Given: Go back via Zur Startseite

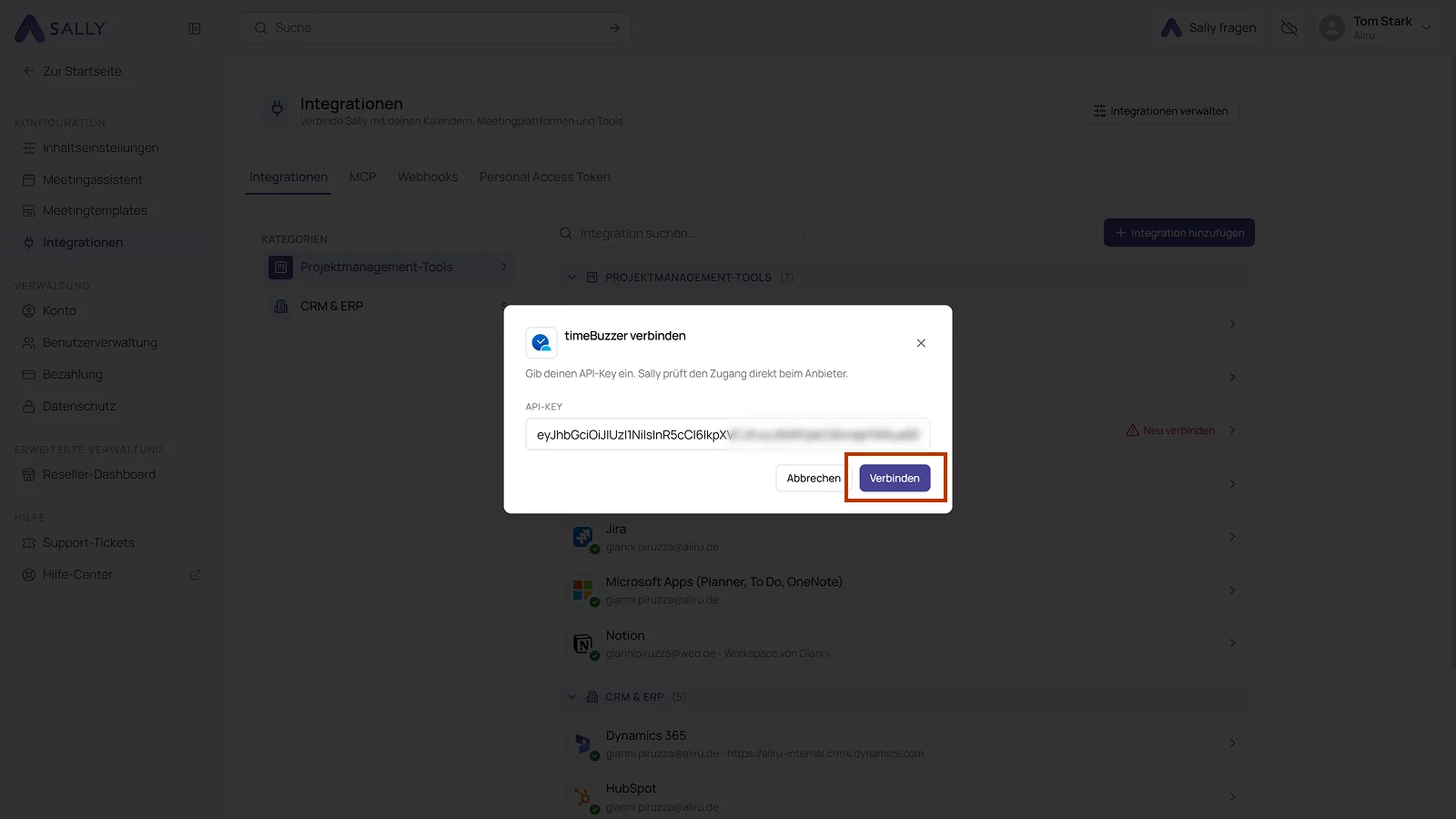Looking at the screenshot, I should pyautogui.click(x=73, y=71).
